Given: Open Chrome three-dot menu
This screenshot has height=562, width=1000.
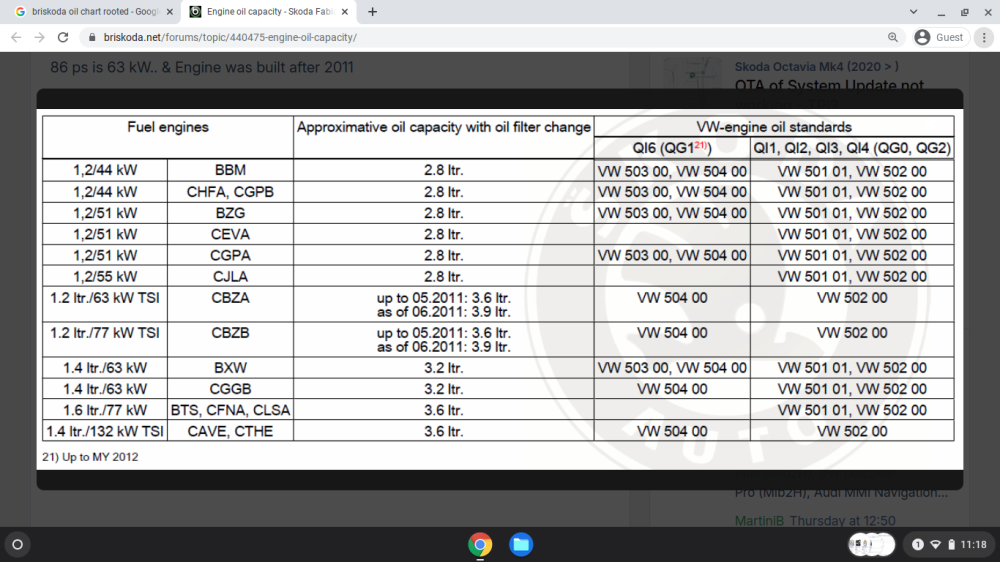Looking at the screenshot, I should (x=984, y=38).
